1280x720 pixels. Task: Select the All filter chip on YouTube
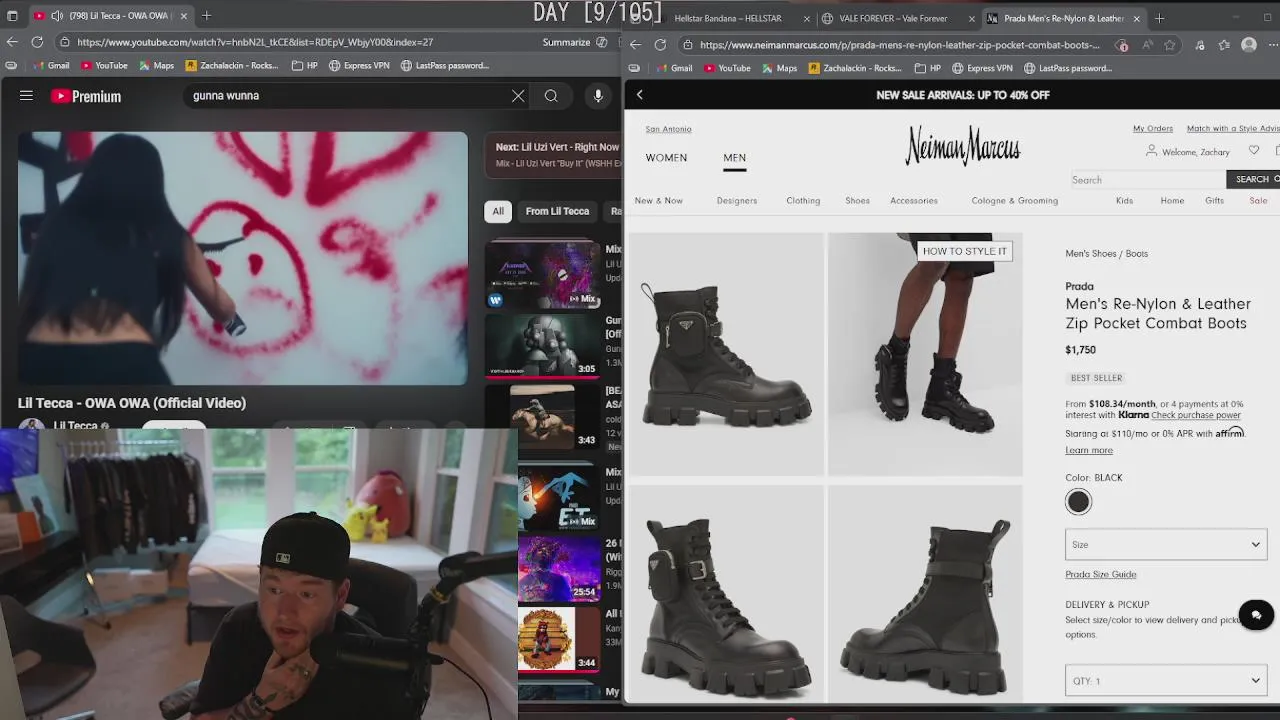click(x=498, y=211)
